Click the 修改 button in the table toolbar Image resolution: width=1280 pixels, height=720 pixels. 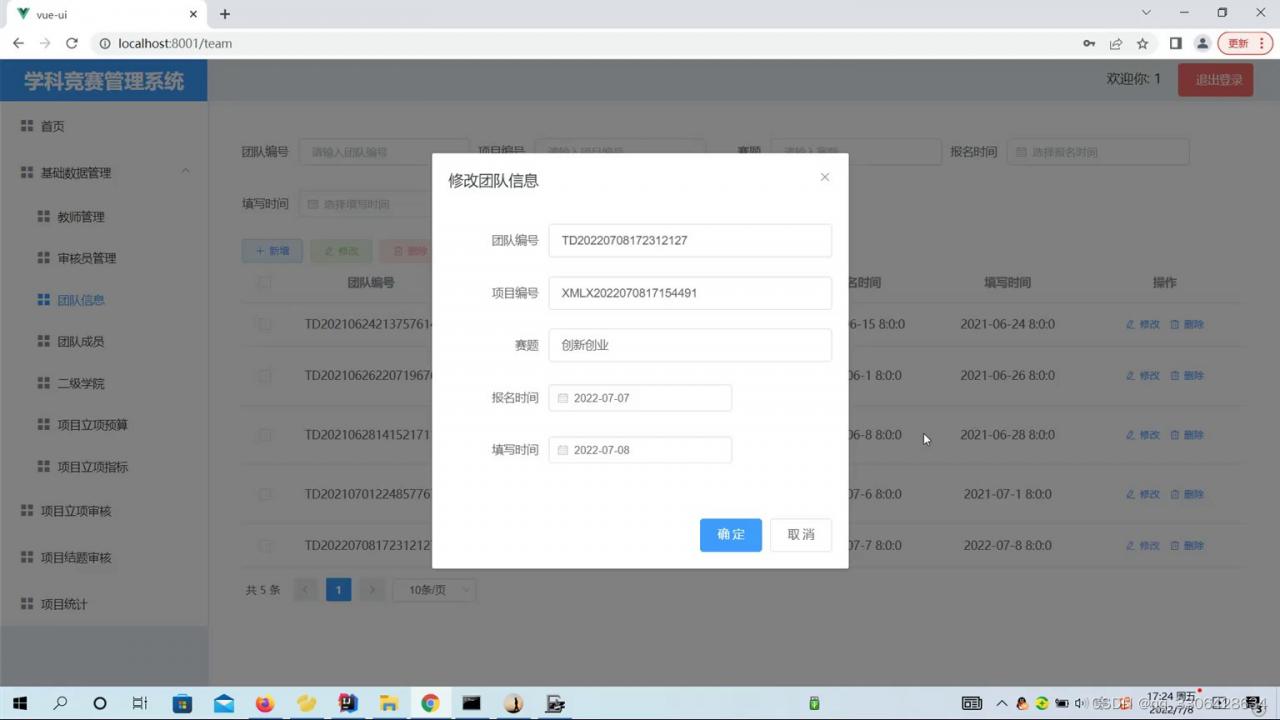pos(341,251)
